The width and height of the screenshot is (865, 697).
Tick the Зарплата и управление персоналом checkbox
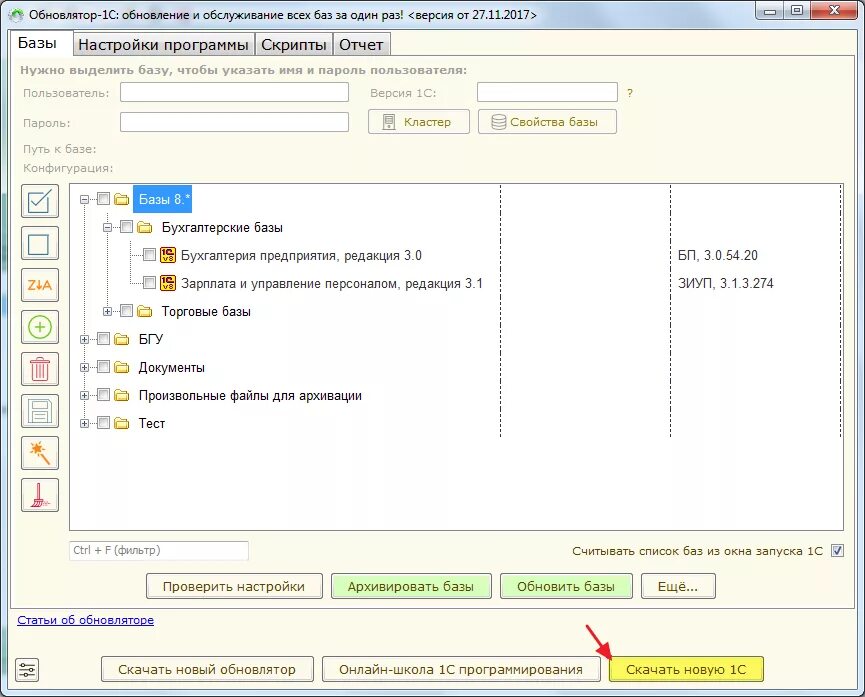[x=149, y=283]
